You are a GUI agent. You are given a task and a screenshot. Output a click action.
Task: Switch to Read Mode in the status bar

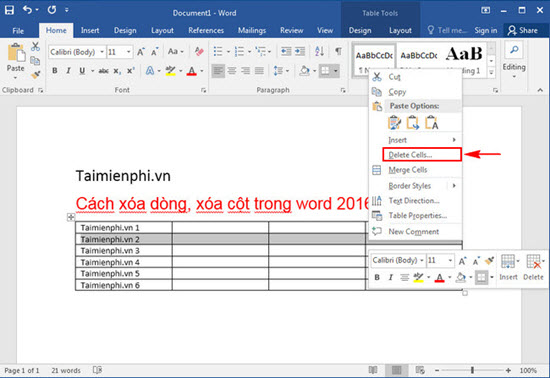[x=373, y=370]
